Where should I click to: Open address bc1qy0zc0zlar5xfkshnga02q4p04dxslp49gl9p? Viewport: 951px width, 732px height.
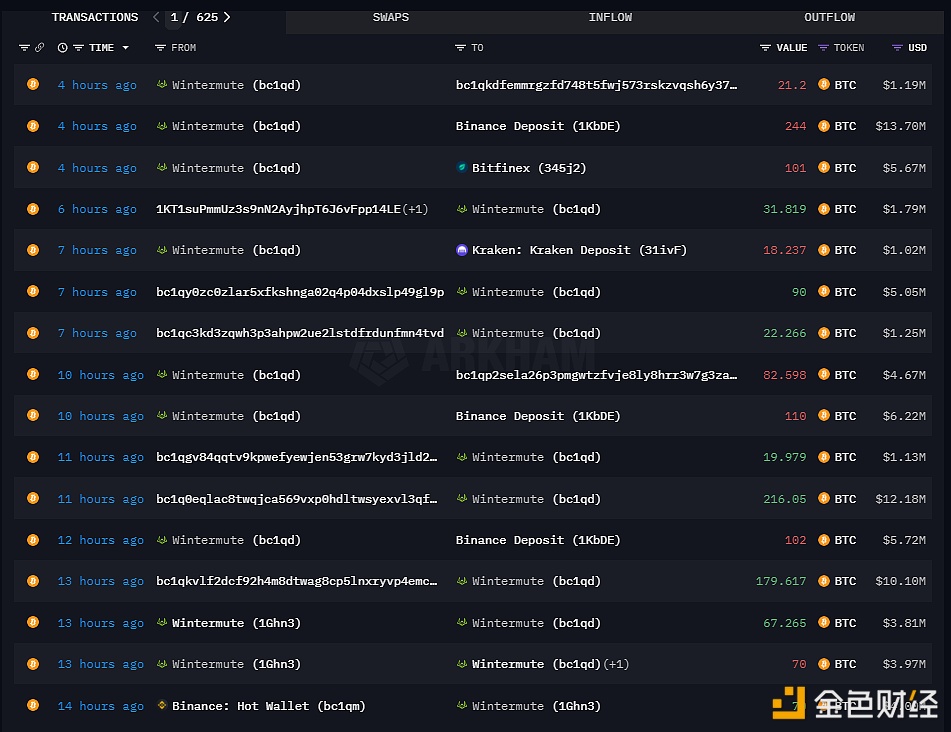point(300,292)
